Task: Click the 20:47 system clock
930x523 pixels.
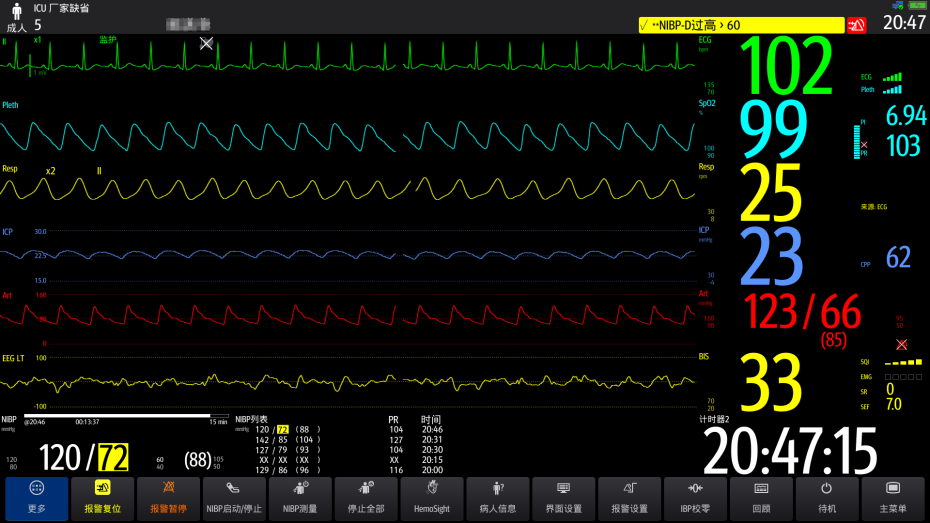Action: pyautogui.click(x=904, y=23)
